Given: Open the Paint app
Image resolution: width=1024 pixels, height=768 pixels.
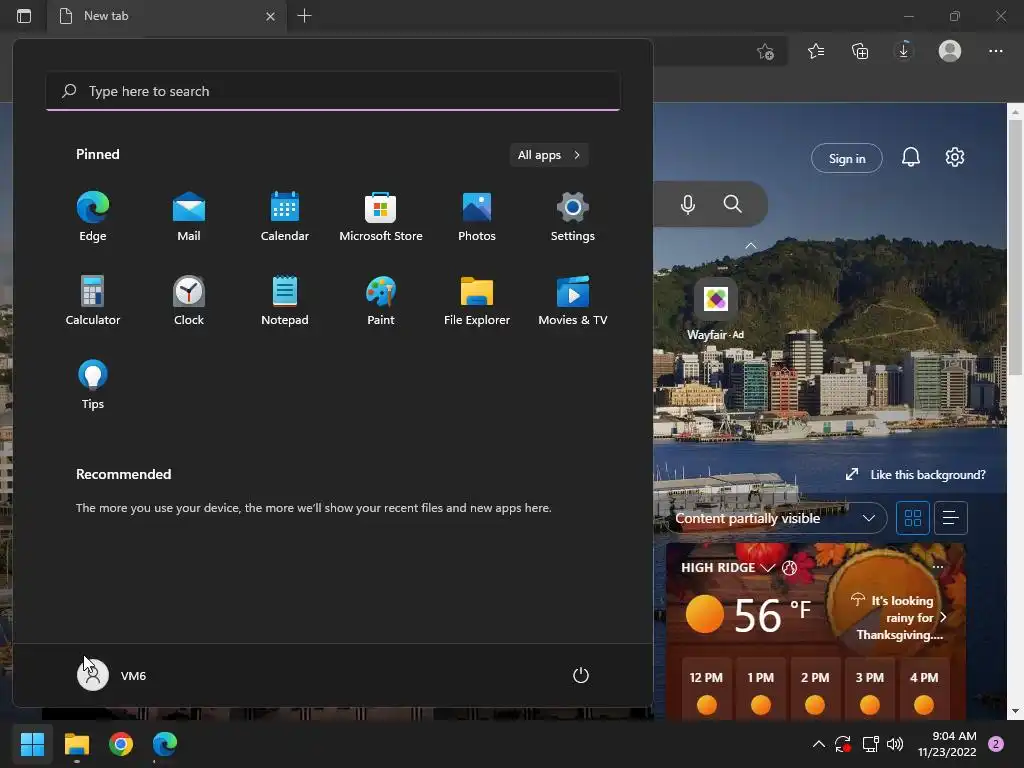Looking at the screenshot, I should pos(381,300).
